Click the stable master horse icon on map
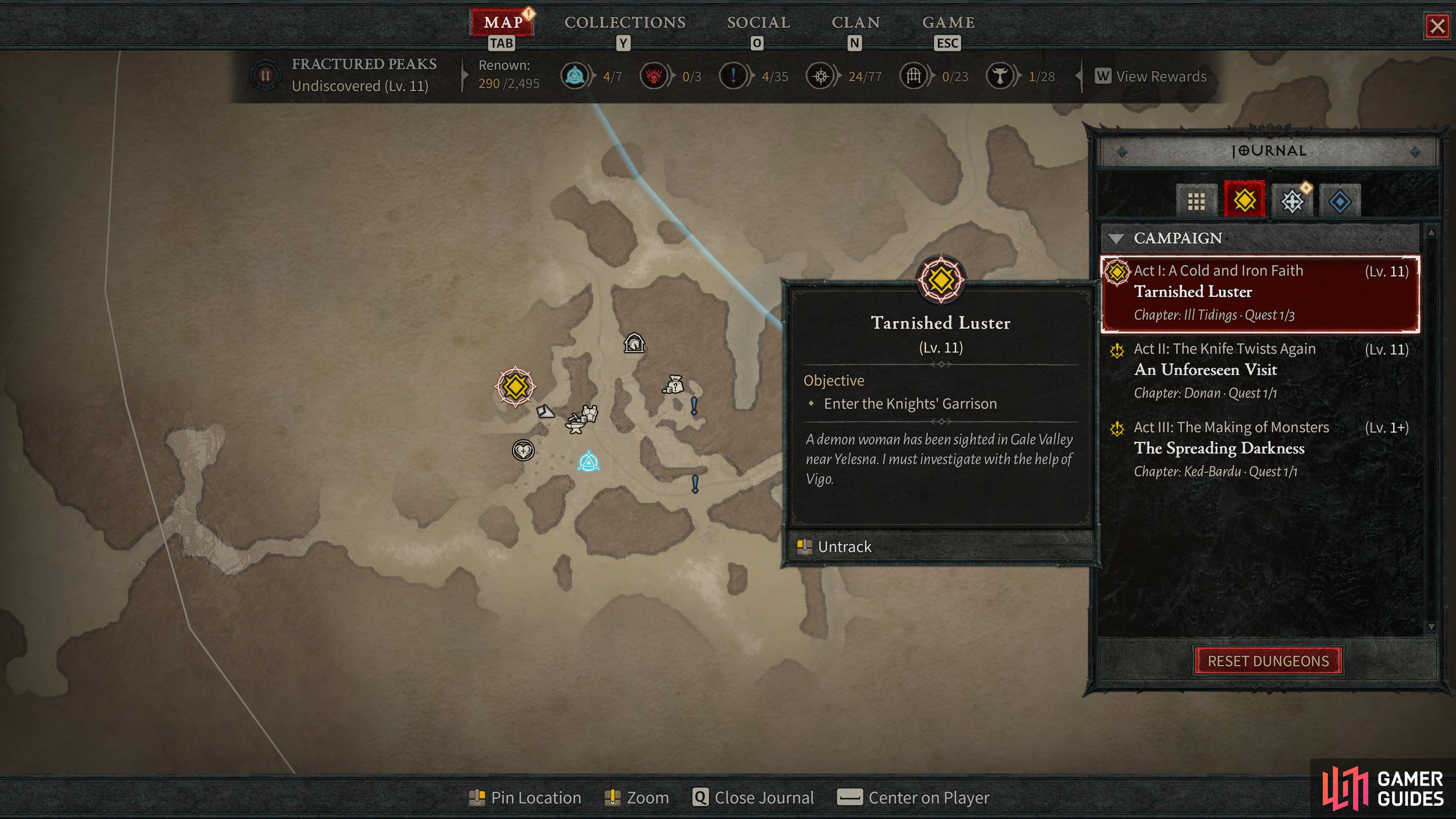 (634, 343)
